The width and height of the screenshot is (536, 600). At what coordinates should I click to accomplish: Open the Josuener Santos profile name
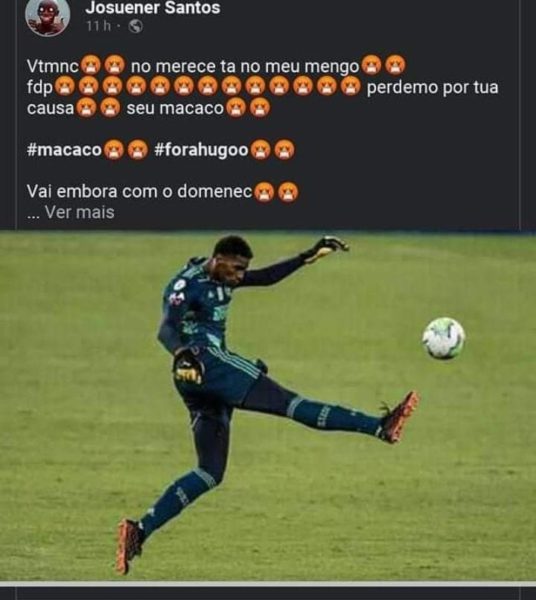click(x=153, y=8)
